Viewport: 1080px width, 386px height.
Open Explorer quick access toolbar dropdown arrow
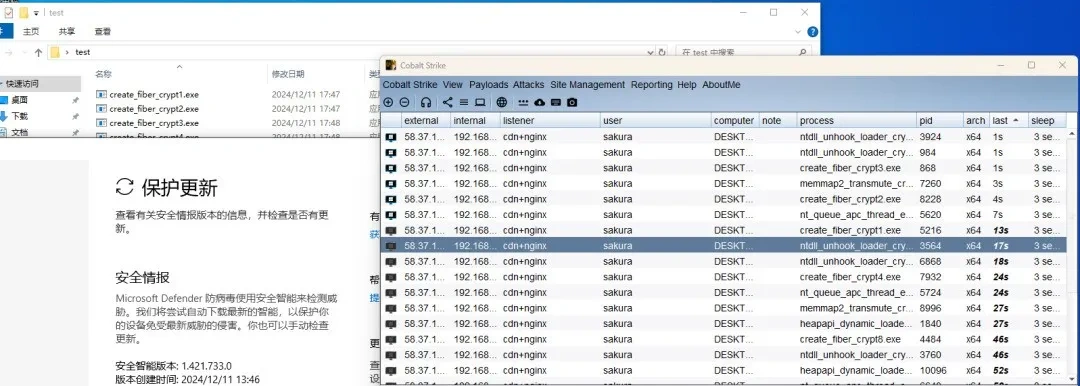coord(36,13)
